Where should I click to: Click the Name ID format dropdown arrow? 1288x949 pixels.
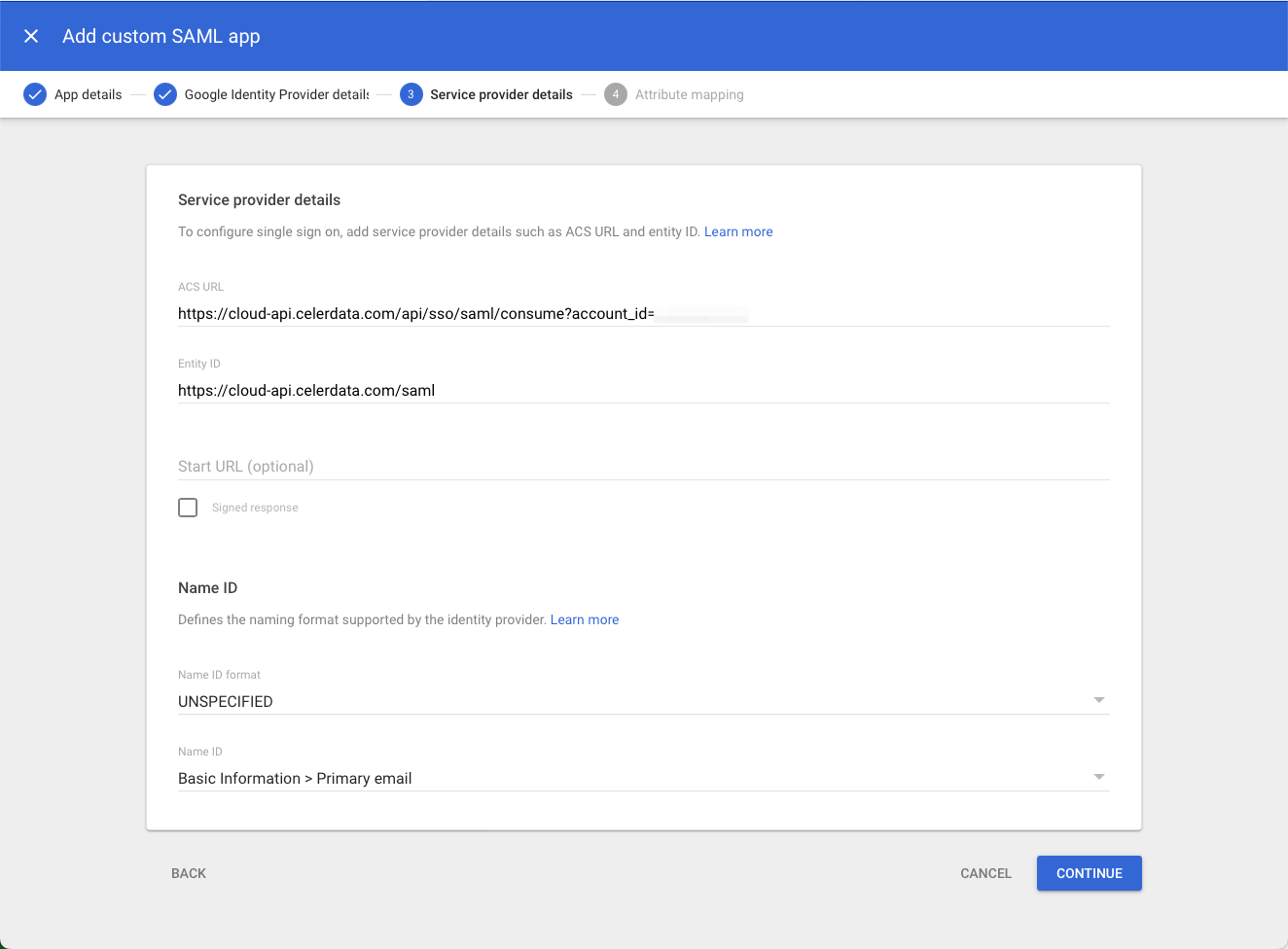(x=1098, y=699)
